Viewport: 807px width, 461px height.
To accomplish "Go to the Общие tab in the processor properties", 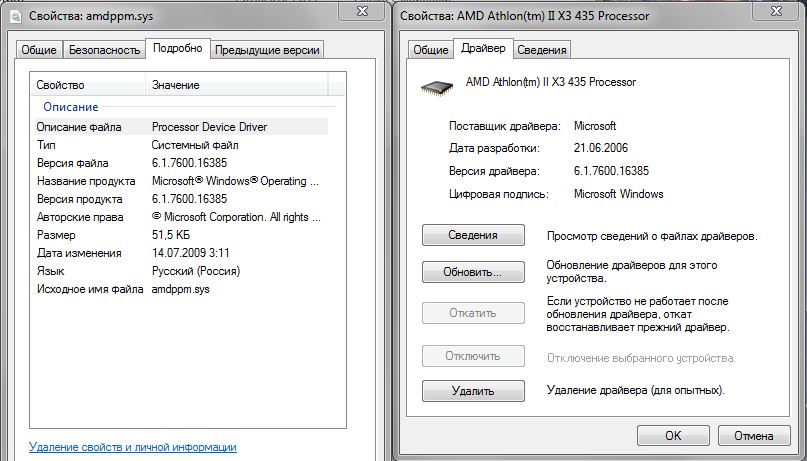I will [x=430, y=50].
